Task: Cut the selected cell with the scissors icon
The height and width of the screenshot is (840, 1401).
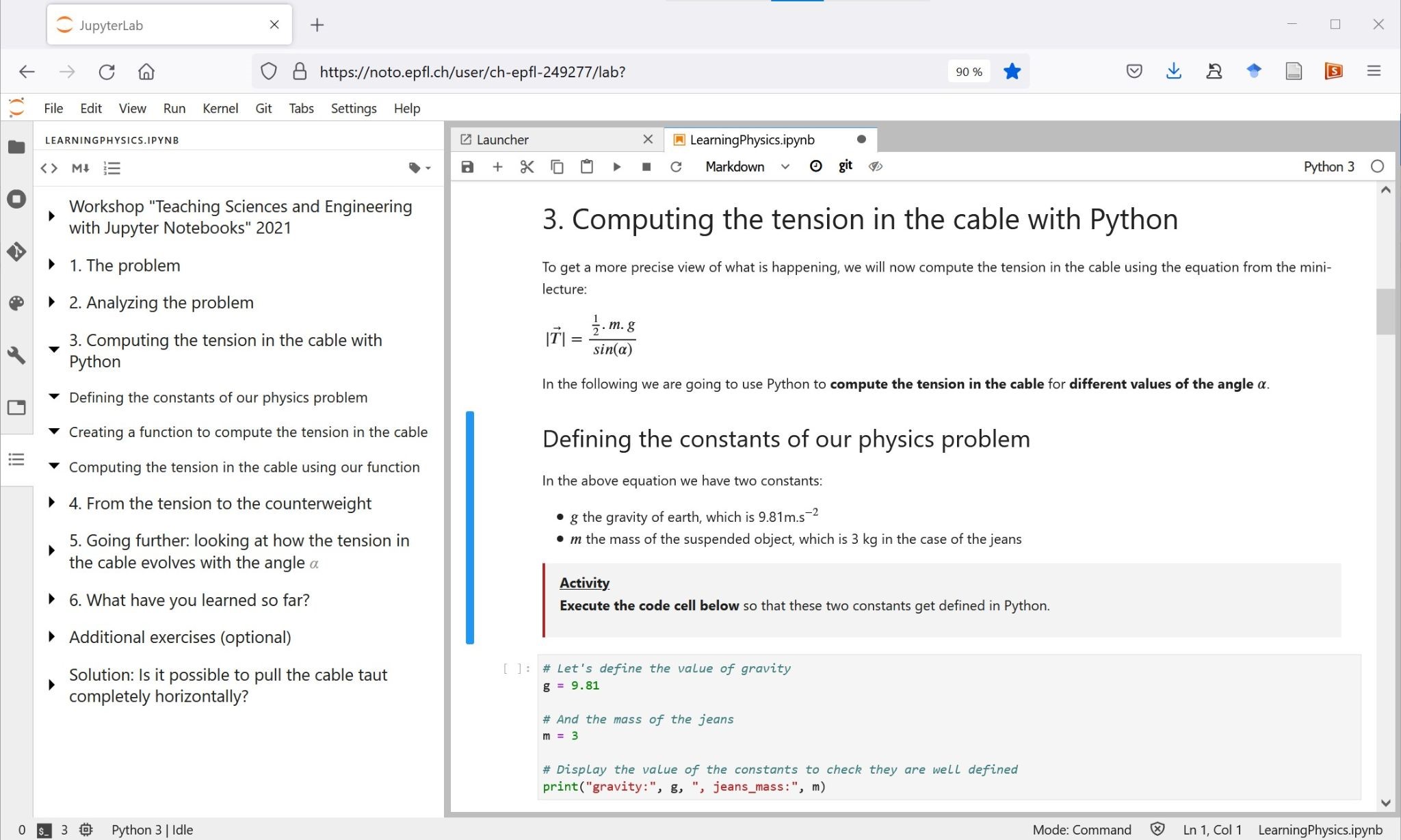Action: pyautogui.click(x=527, y=167)
